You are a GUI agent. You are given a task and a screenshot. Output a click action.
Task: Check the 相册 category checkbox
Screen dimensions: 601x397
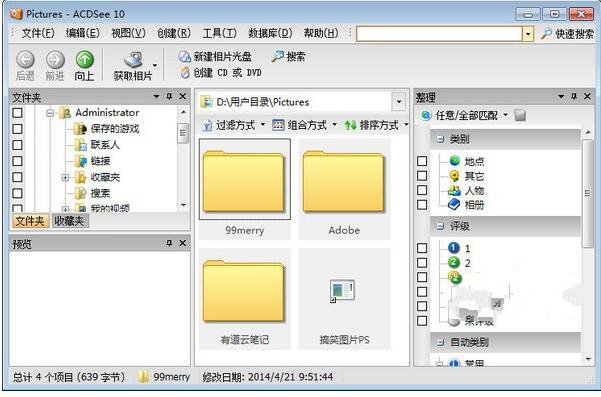click(x=422, y=205)
